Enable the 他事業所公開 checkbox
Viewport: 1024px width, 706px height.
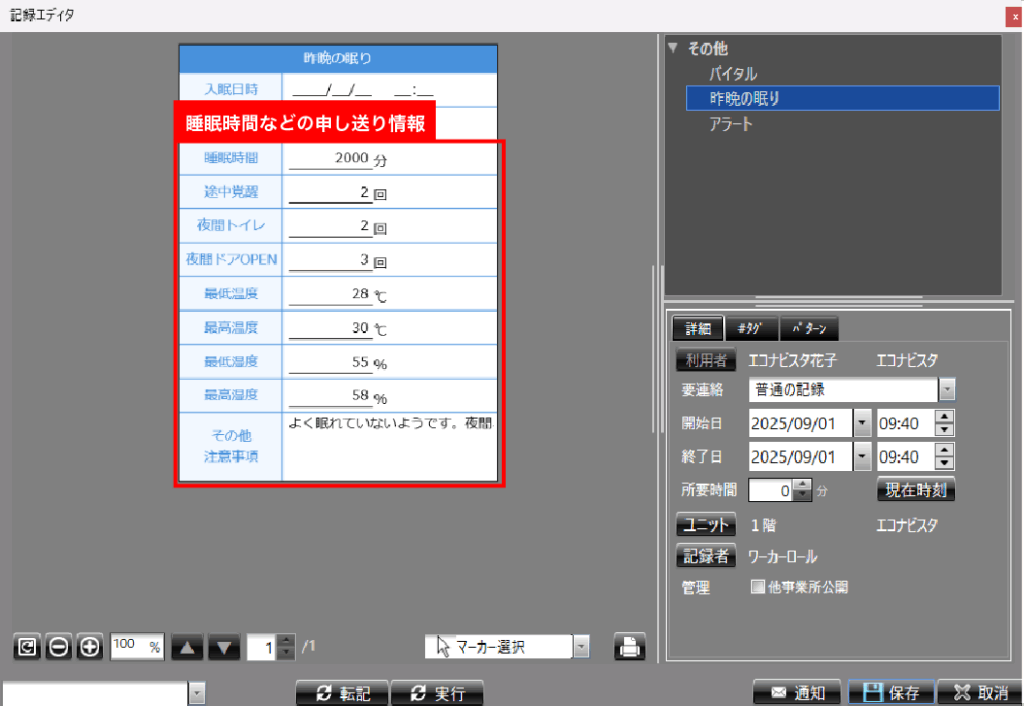click(x=758, y=588)
